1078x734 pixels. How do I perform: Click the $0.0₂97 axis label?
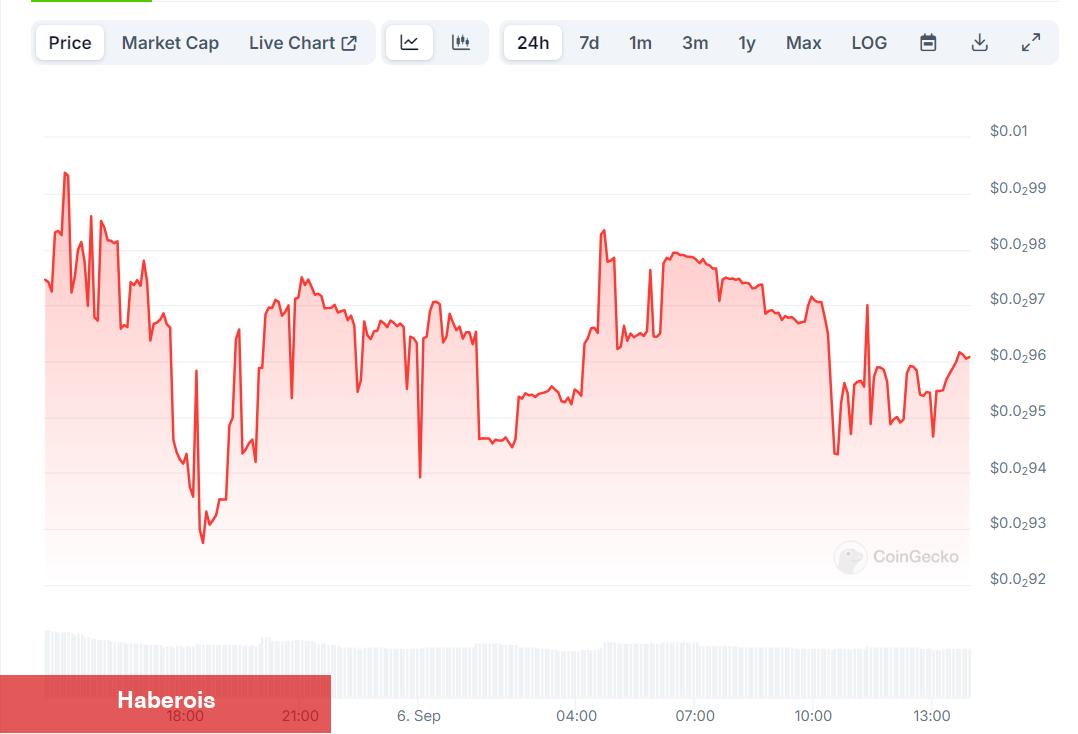point(1018,299)
